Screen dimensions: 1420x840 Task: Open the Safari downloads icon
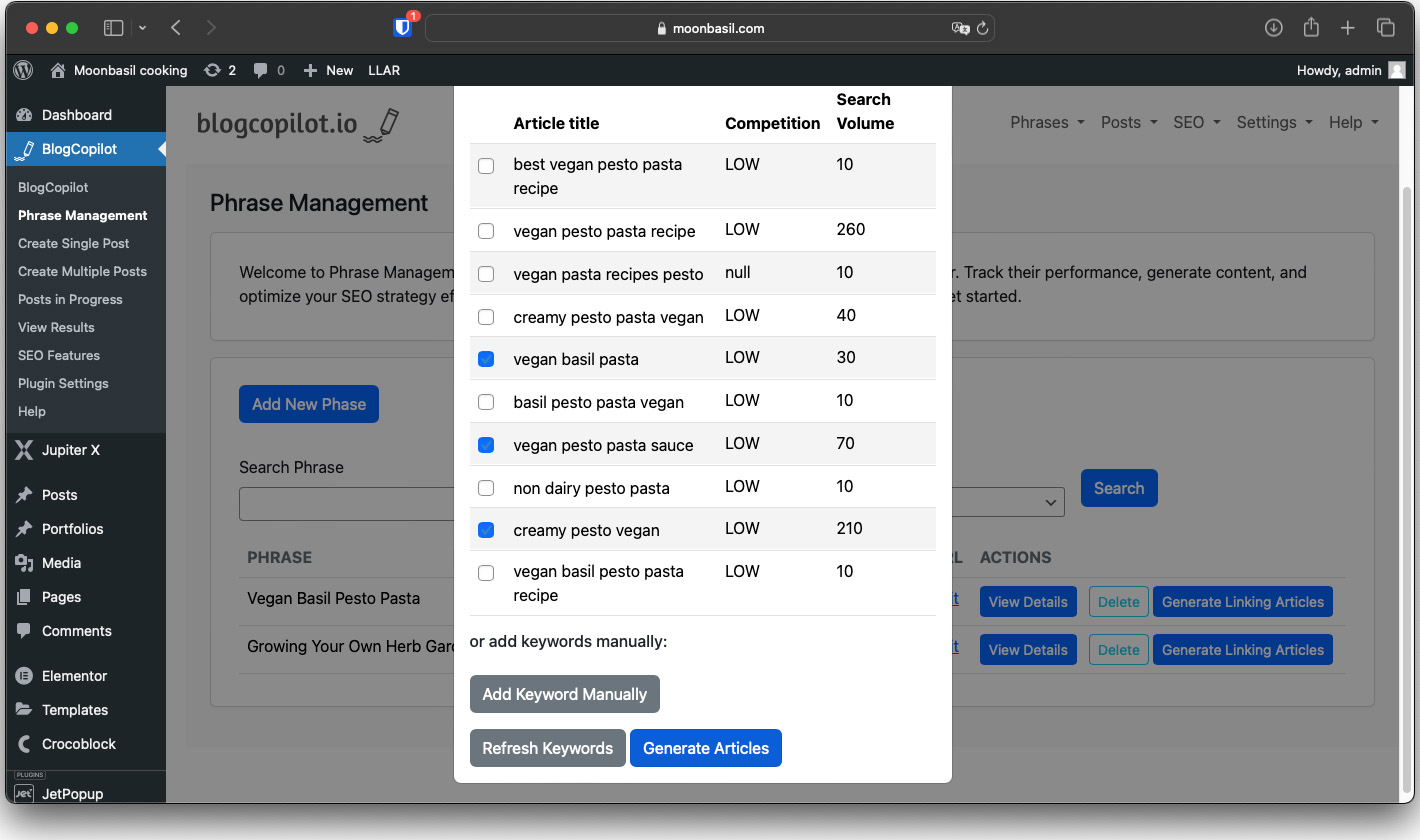pos(1274,28)
